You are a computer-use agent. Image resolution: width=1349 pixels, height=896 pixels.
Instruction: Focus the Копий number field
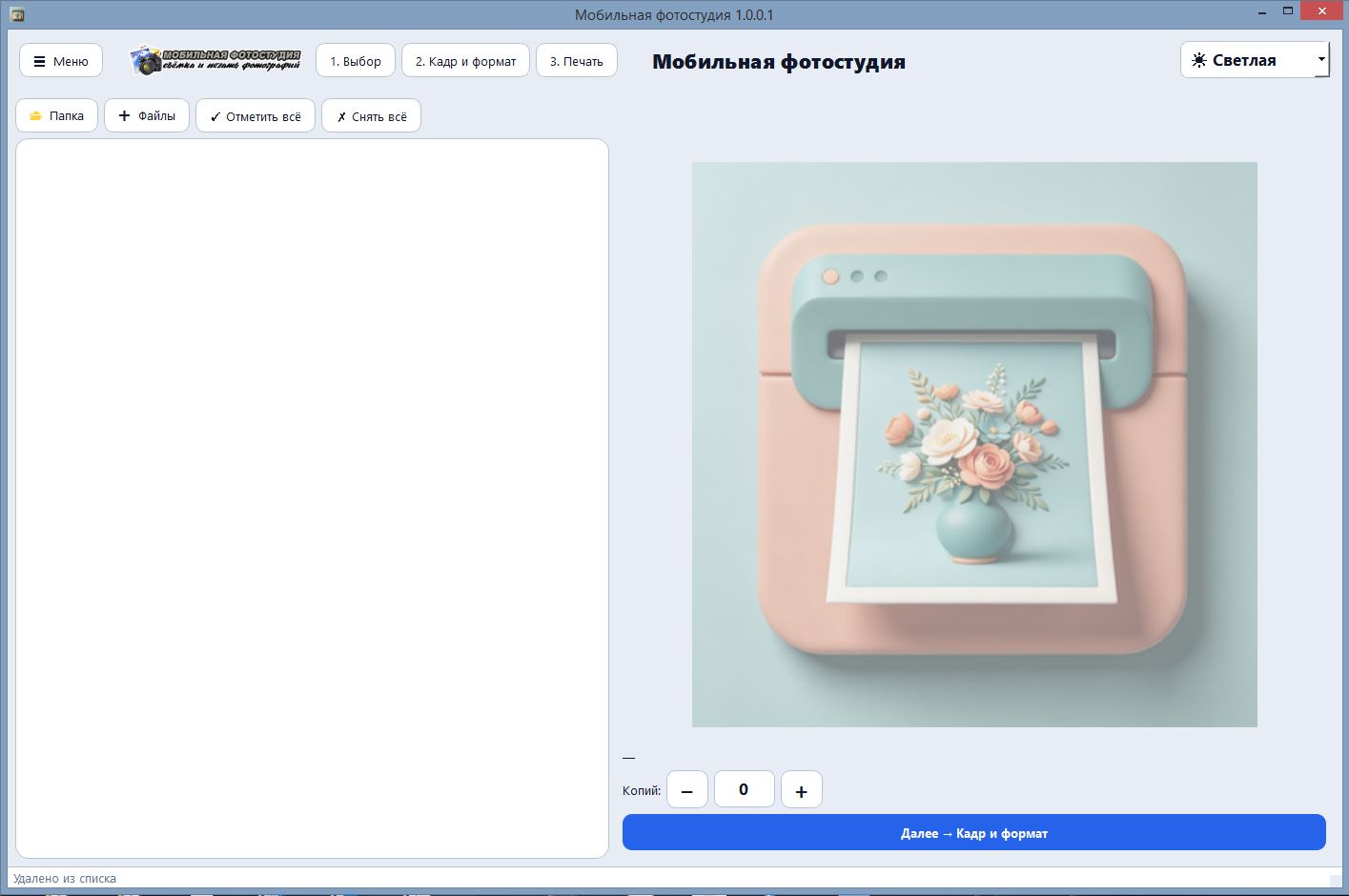745,789
